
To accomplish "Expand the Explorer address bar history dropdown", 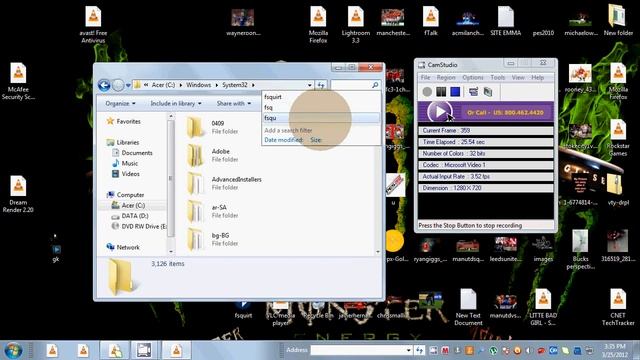I will [x=309, y=85].
